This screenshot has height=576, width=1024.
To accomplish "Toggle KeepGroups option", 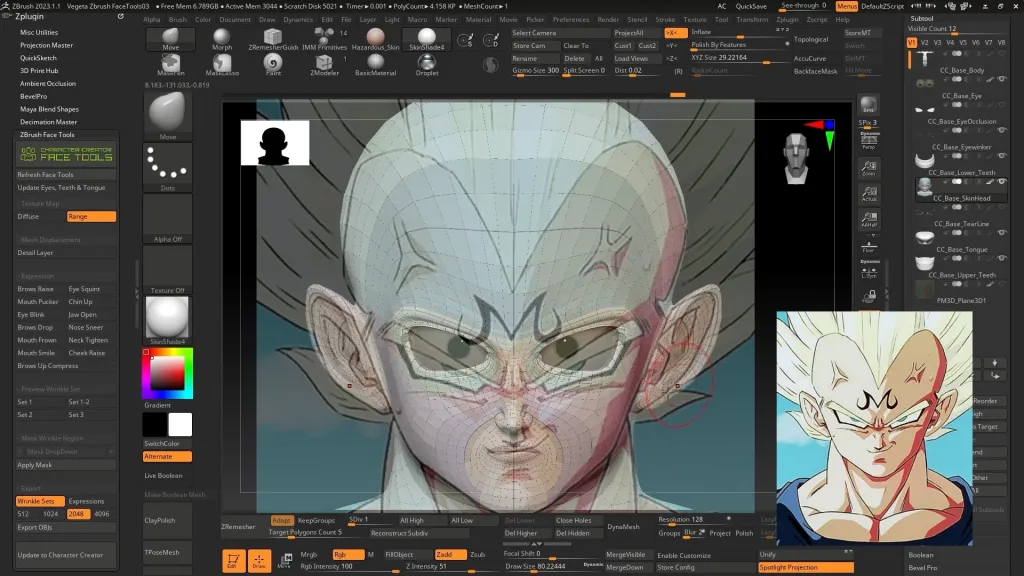I will (x=316, y=520).
